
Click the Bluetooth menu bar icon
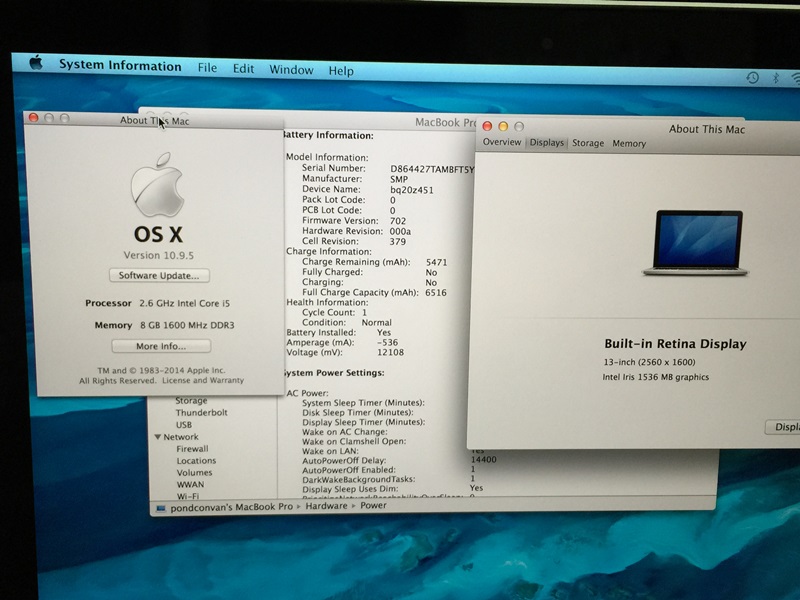point(774,78)
